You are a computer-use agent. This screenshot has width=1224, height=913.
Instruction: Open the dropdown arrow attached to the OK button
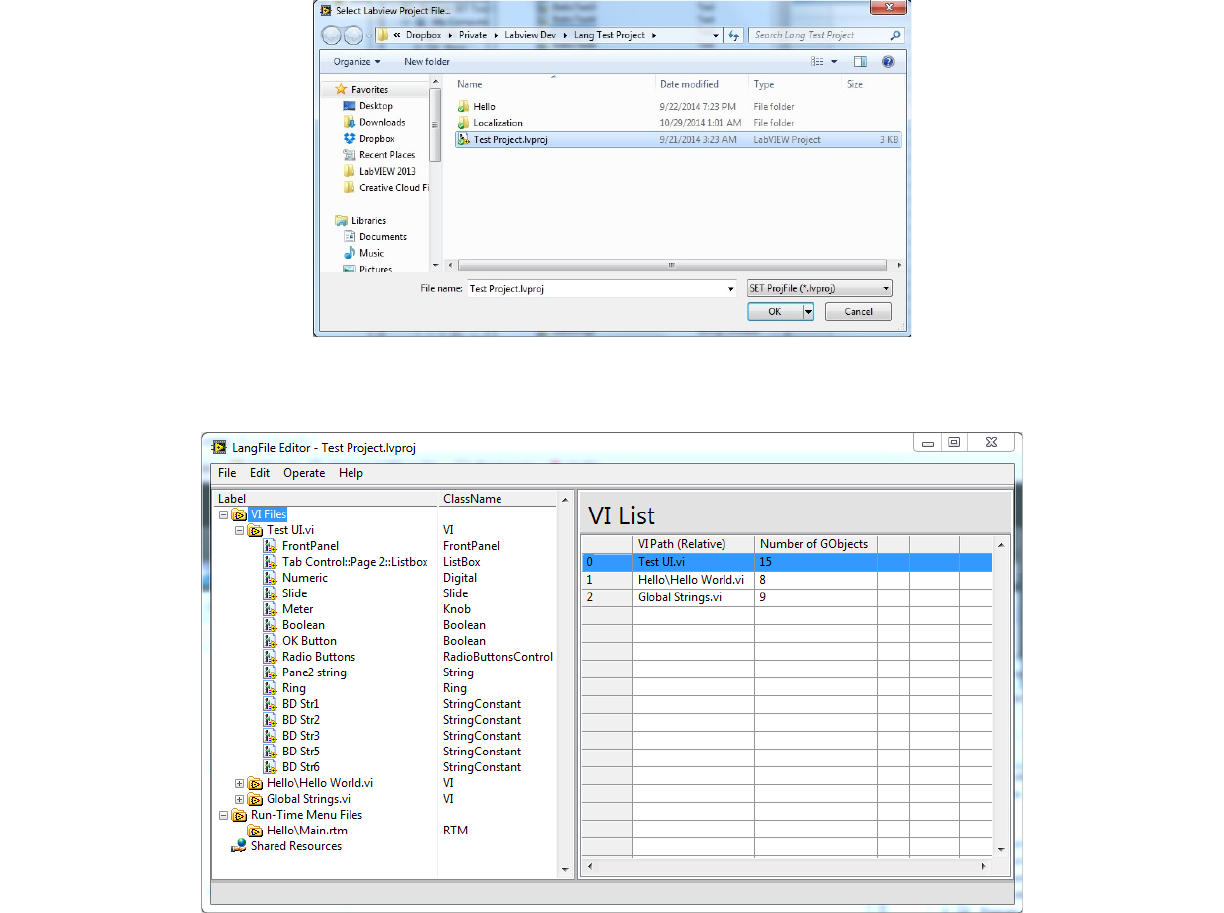tap(807, 312)
